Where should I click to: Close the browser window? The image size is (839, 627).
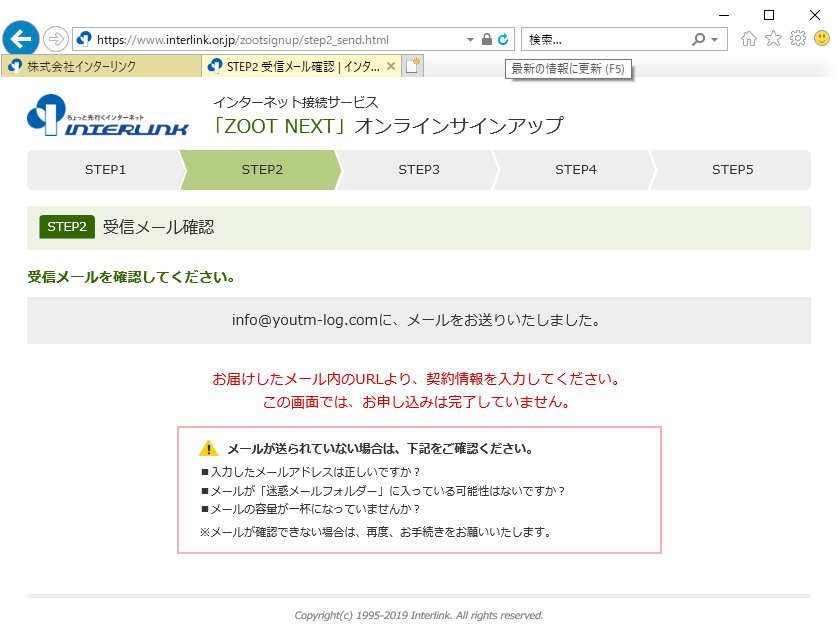(x=815, y=15)
